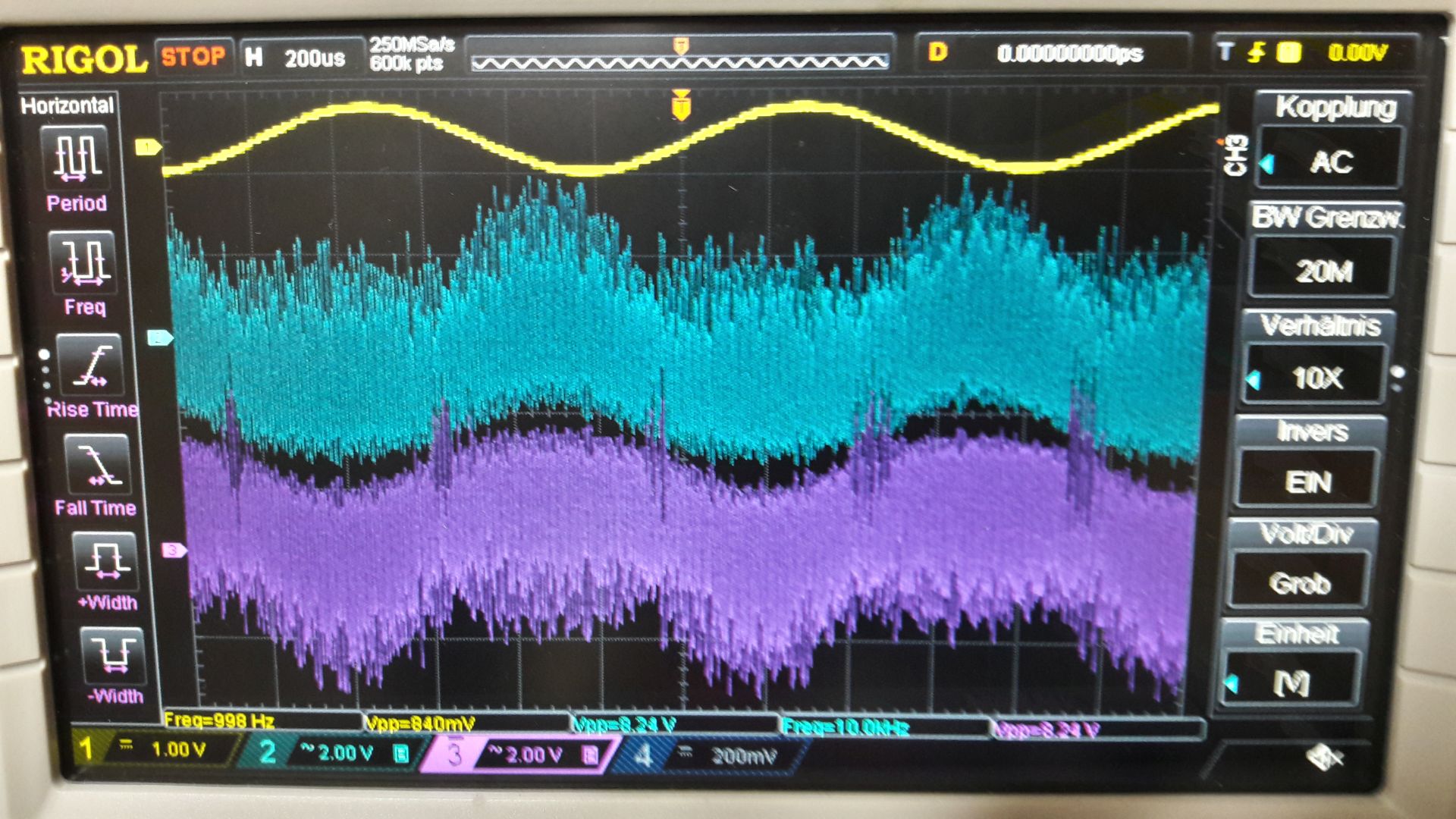Viewport: 1456px width, 819px height.
Task: Select the Fall Time measurement icon
Action: [x=97, y=465]
